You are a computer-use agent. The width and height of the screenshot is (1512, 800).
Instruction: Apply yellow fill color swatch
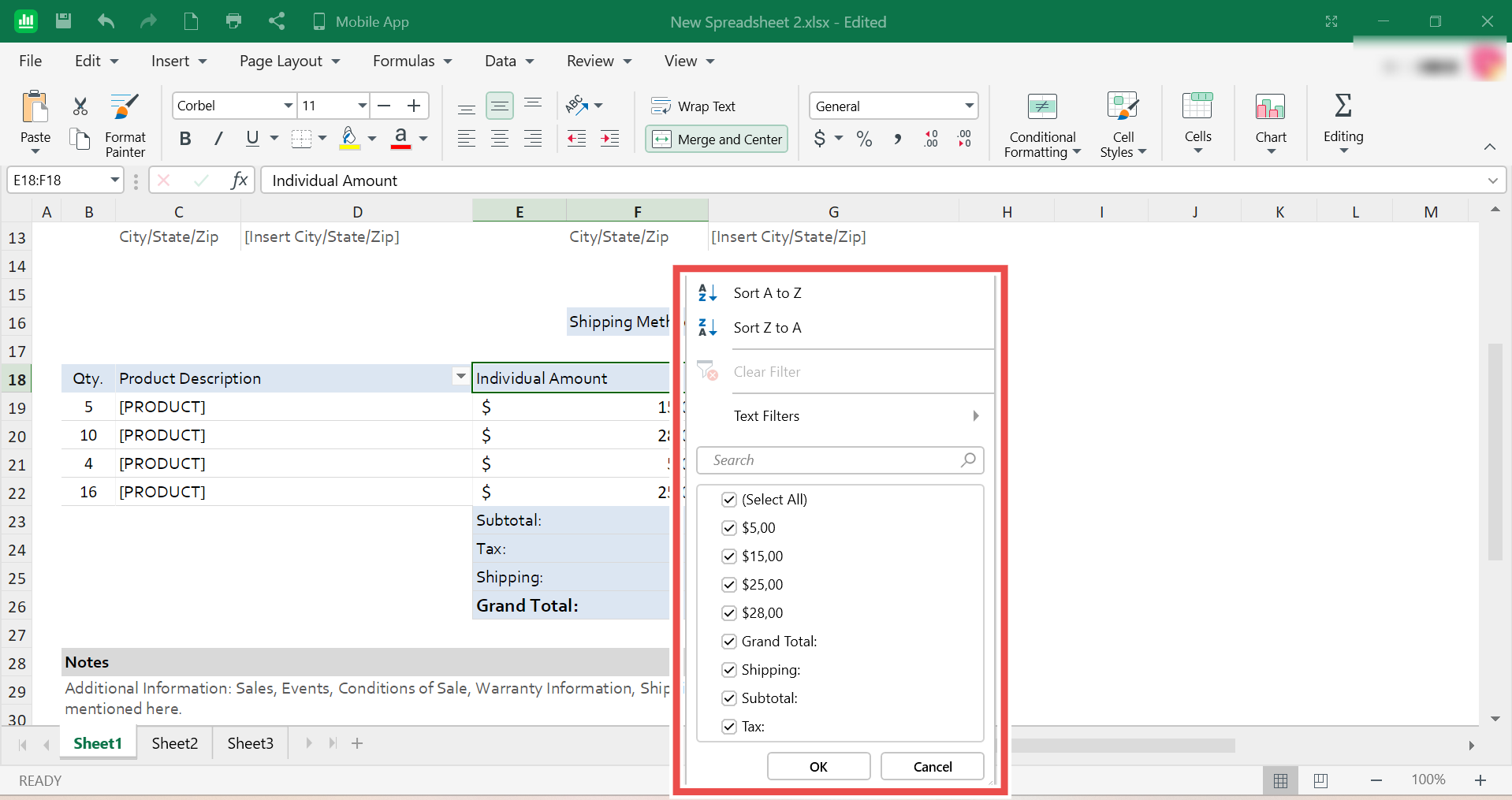click(x=349, y=139)
